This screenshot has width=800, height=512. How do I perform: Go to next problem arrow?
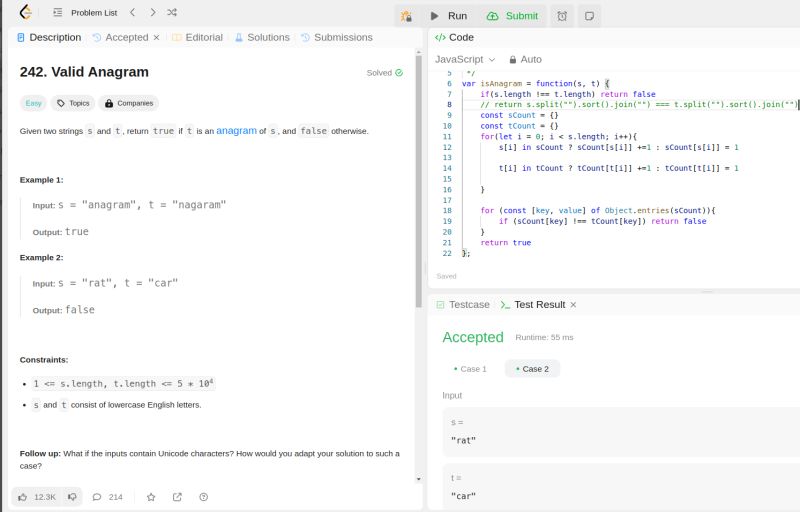153,12
